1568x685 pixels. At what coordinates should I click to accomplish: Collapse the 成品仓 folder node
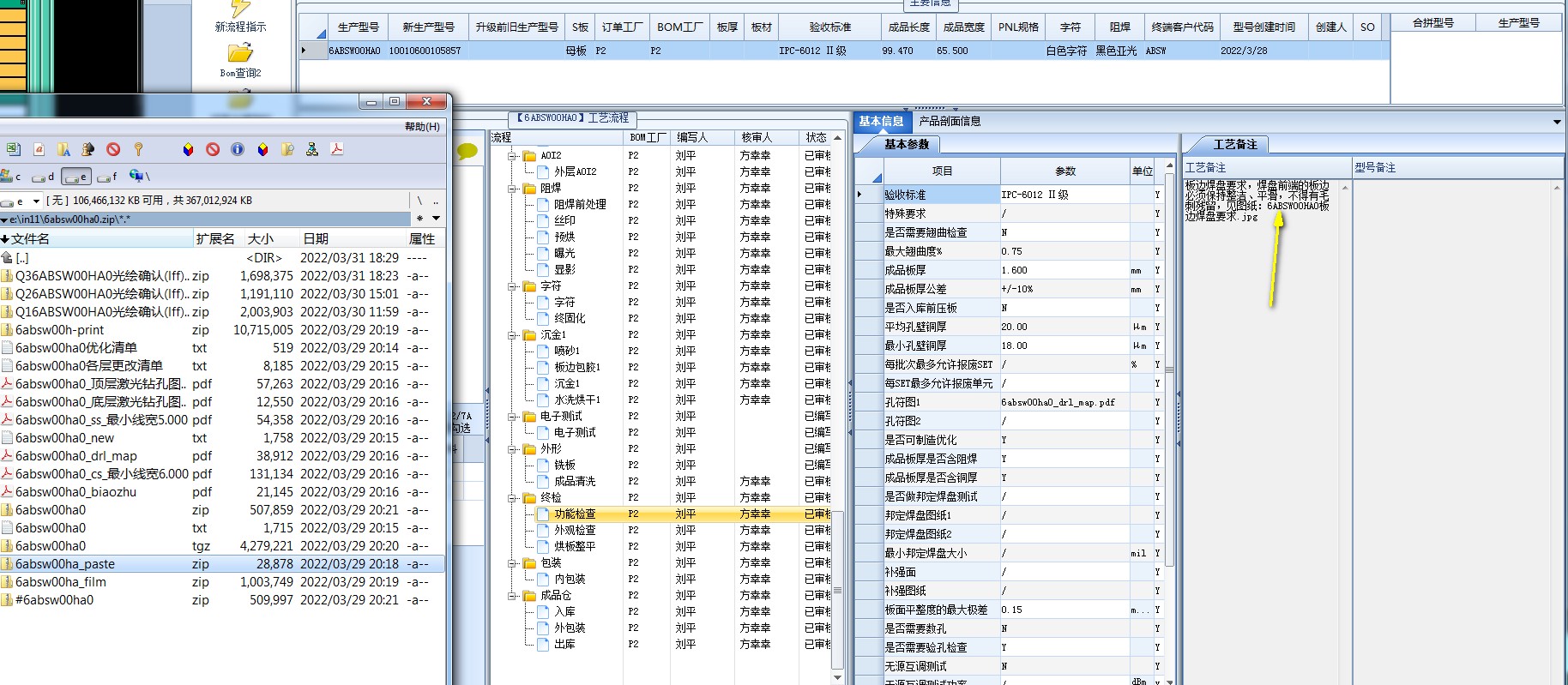click(x=512, y=596)
